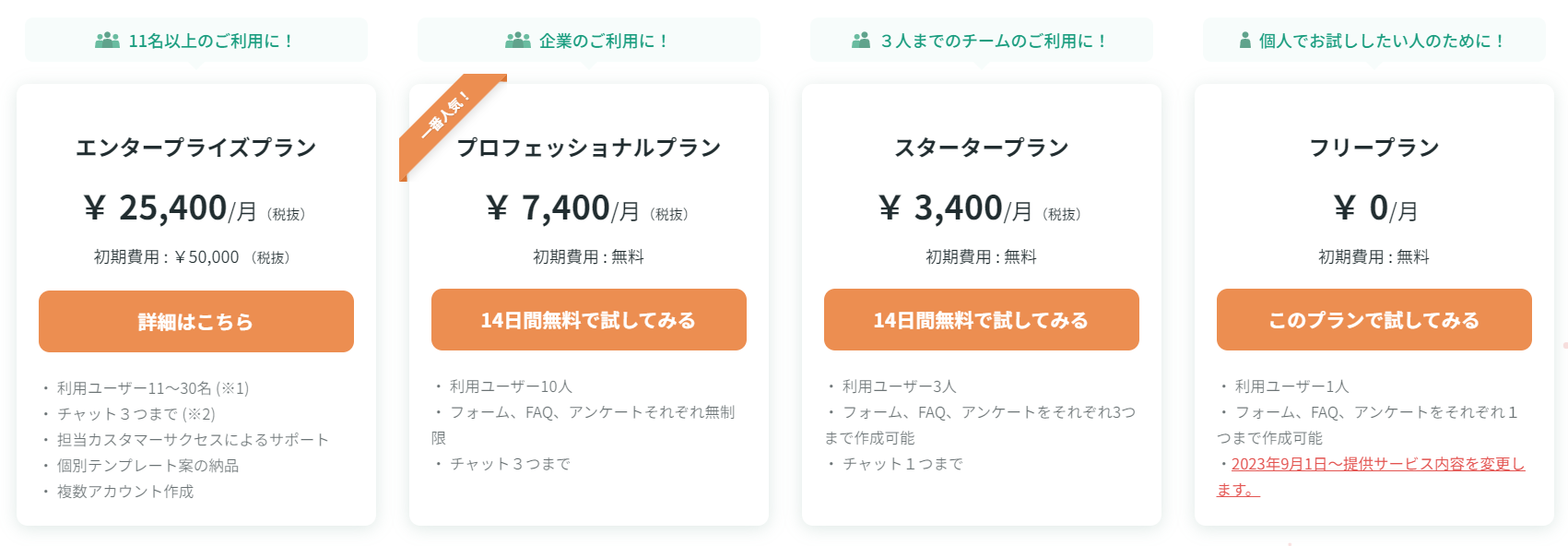Click the 担当カスタマーサクセスによるサポート feature item

click(x=192, y=440)
